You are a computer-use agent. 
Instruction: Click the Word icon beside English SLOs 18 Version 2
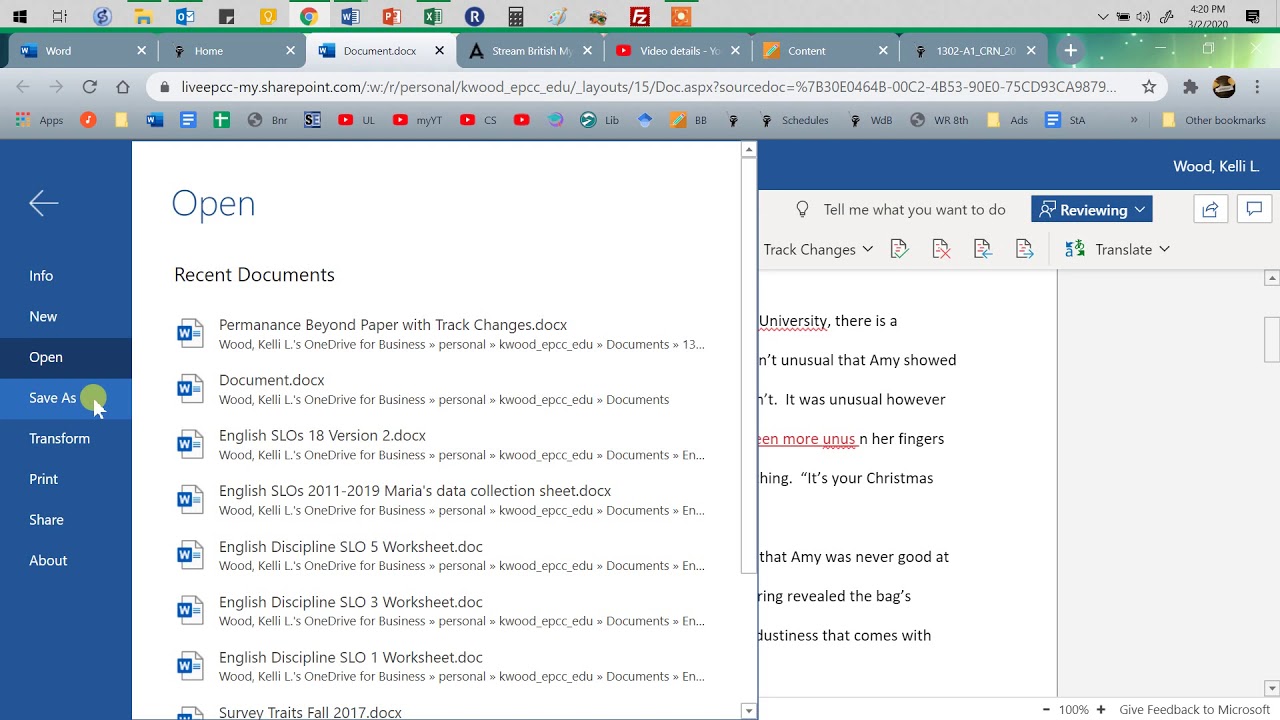(190, 444)
